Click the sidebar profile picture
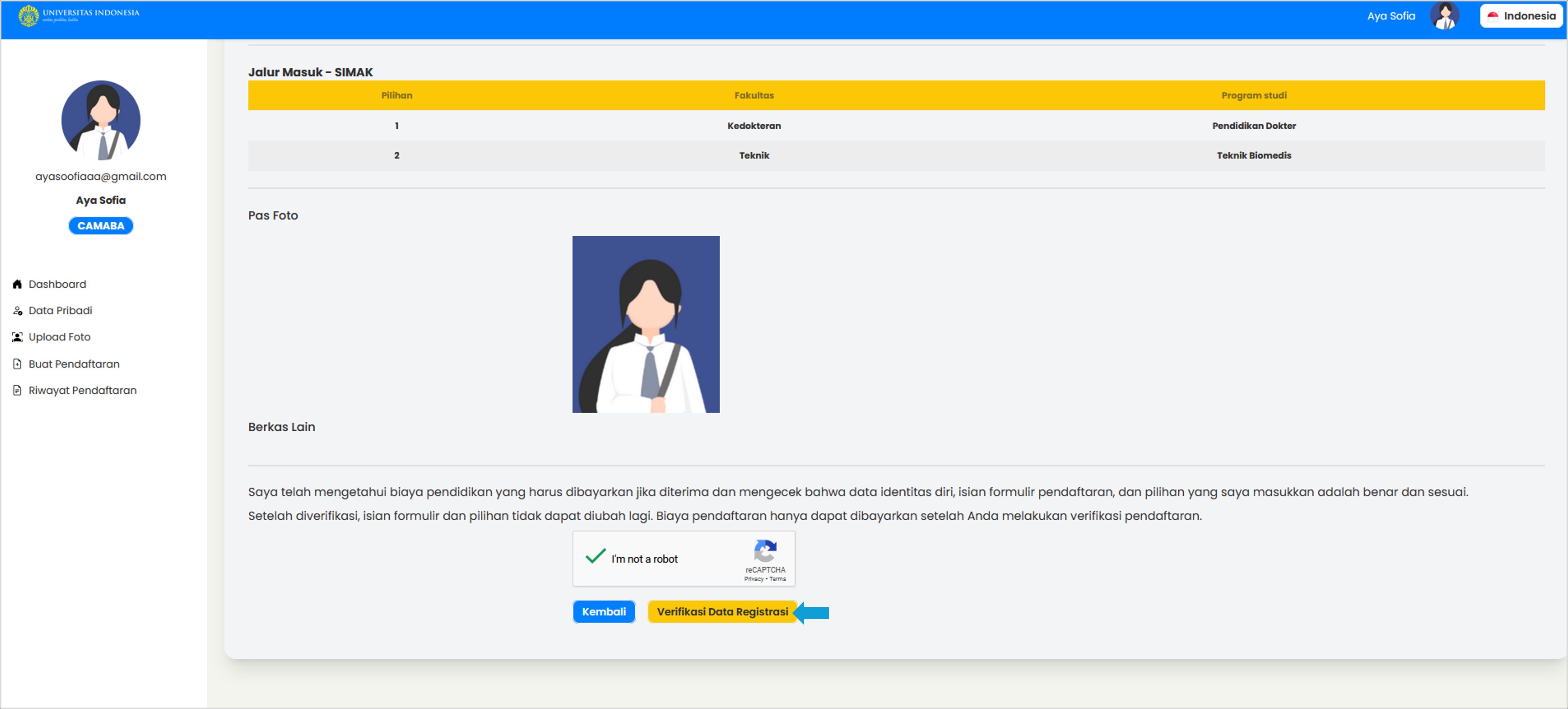The image size is (1568, 709). [x=101, y=121]
